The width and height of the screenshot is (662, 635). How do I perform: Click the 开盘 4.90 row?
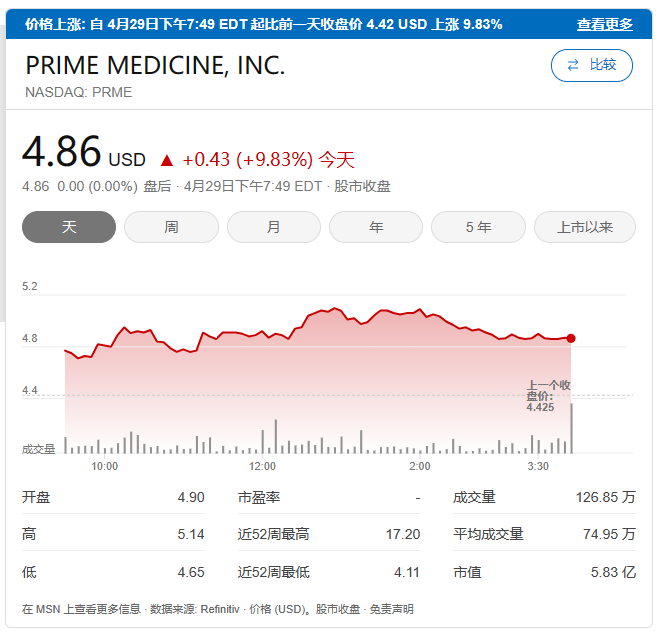tap(113, 497)
